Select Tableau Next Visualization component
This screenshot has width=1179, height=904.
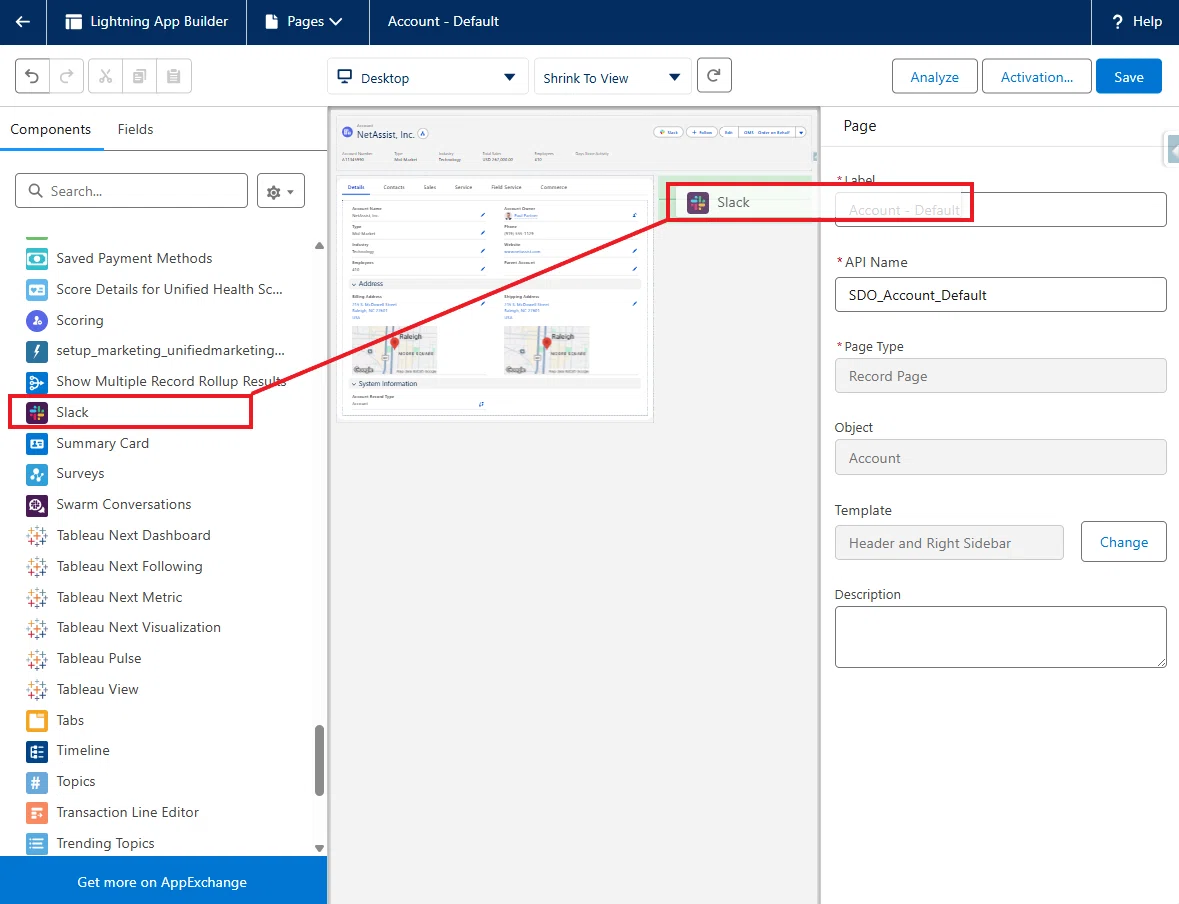coord(139,628)
